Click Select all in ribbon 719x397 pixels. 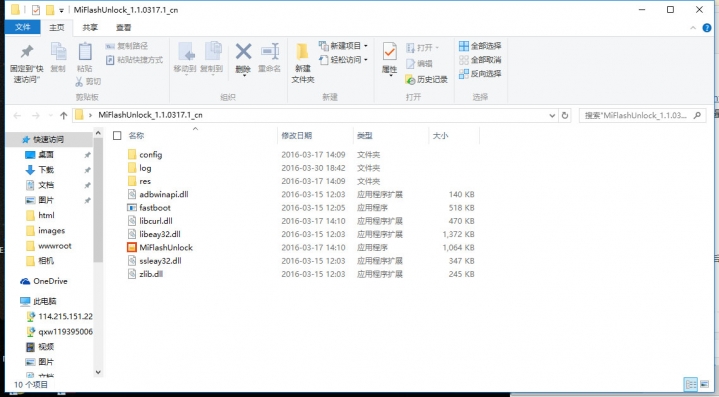[x=480, y=46]
